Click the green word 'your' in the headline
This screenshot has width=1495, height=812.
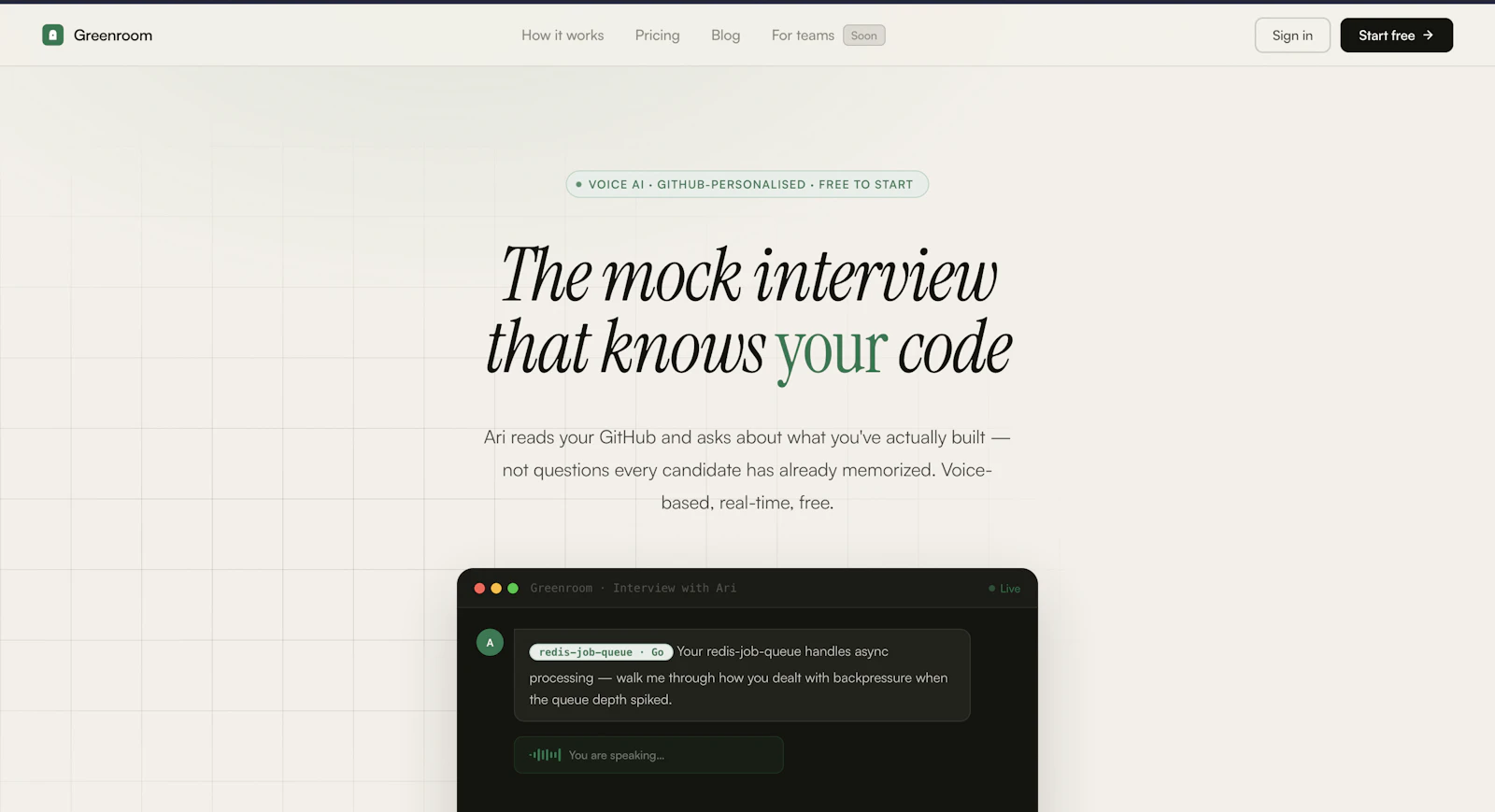pos(831,349)
